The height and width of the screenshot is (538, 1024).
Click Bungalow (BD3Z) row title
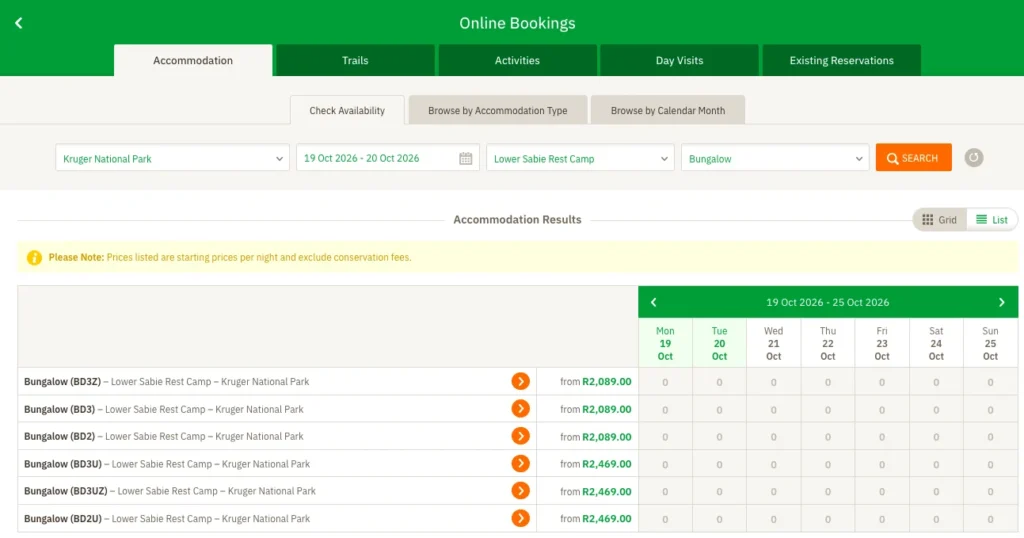point(167,381)
